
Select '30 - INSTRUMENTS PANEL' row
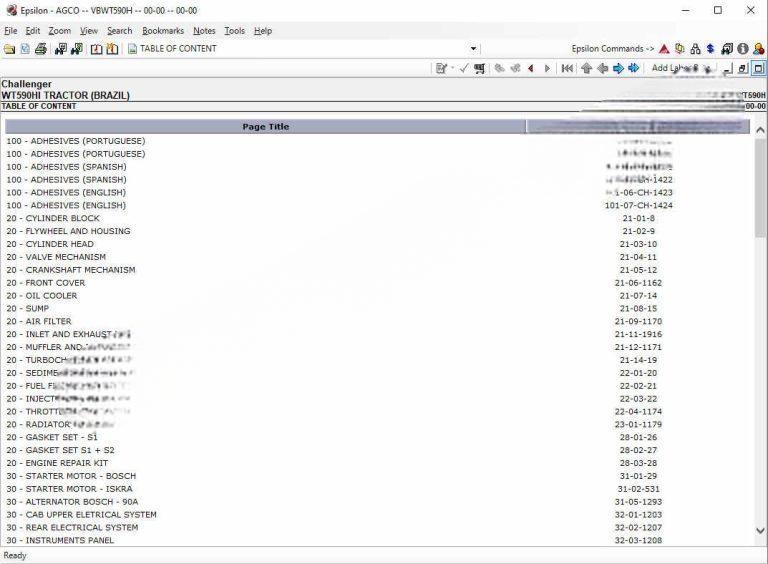click(x=377, y=540)
